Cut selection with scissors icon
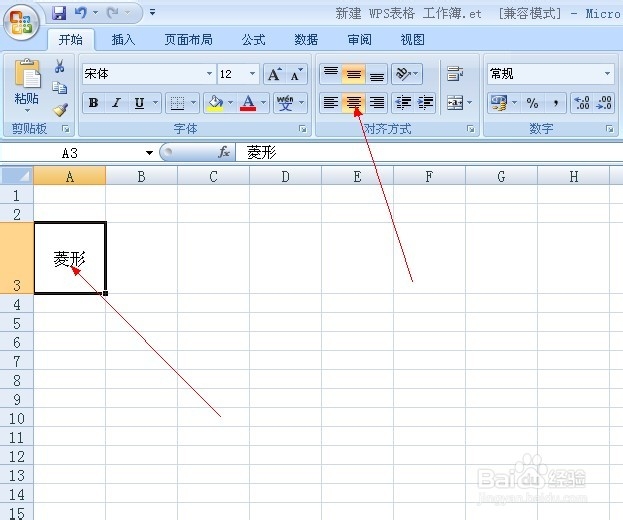The width and height of the screenshot is (623, 520). [60, 66]
